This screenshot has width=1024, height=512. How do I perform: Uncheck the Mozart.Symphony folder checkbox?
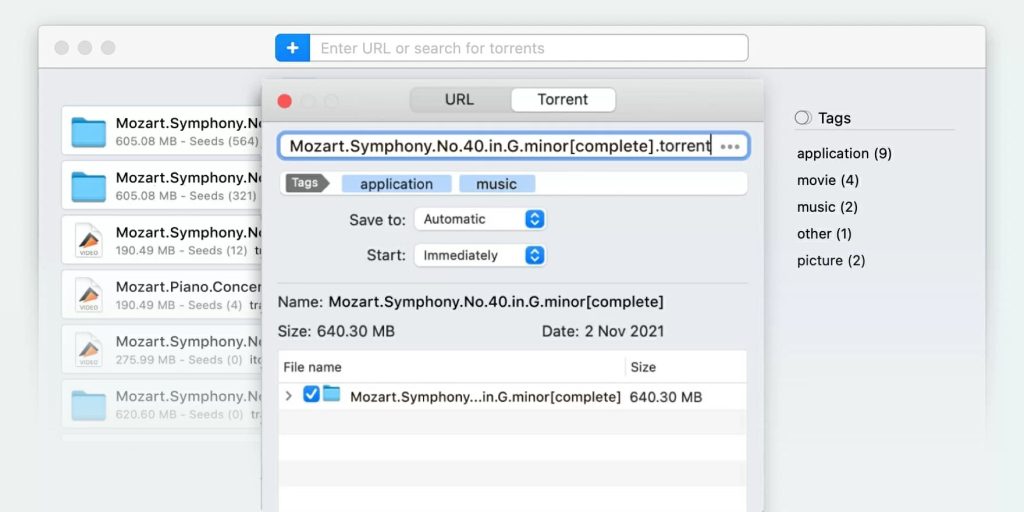[312, 394]
